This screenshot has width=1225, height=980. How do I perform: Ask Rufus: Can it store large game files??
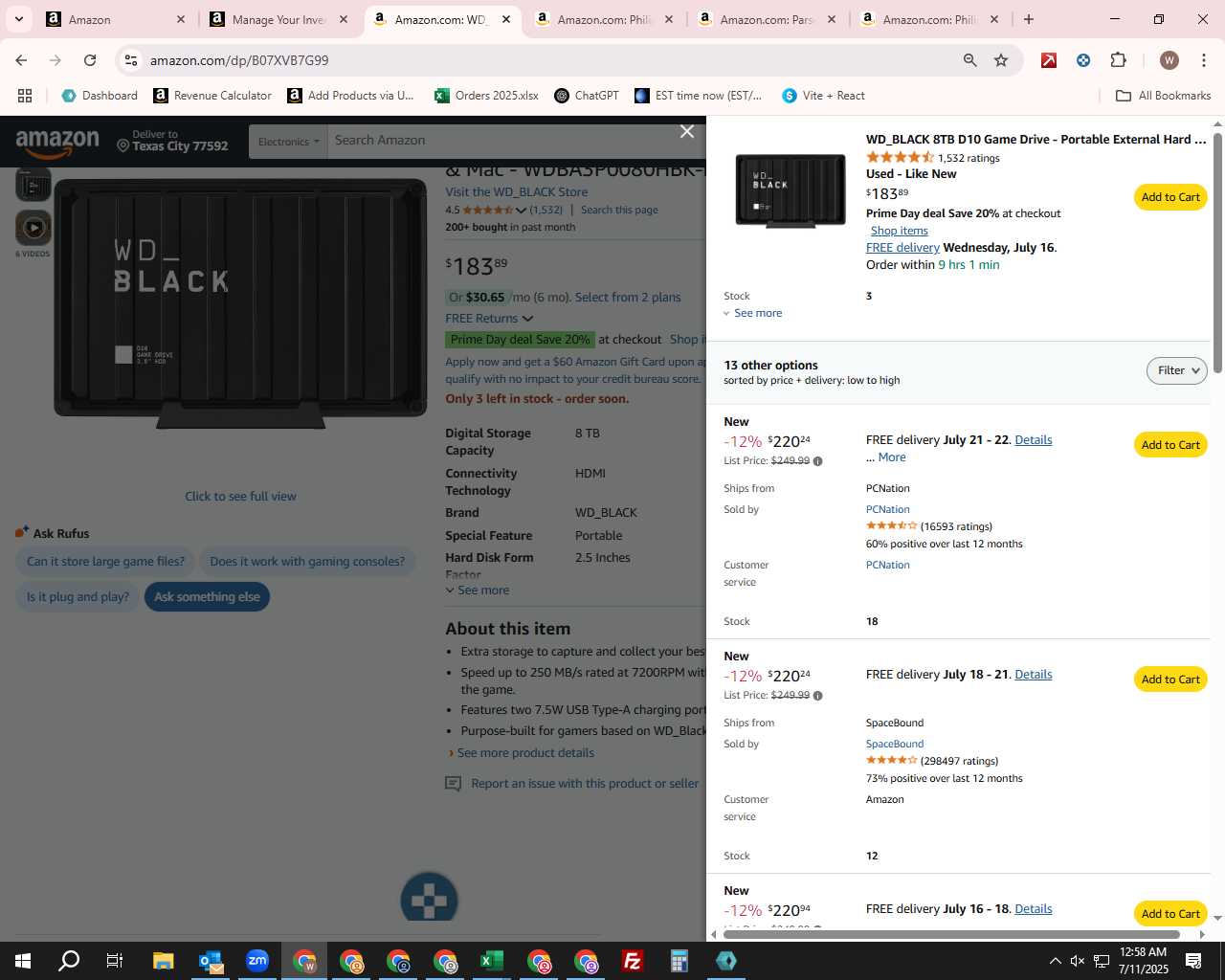tap(105, 562)
